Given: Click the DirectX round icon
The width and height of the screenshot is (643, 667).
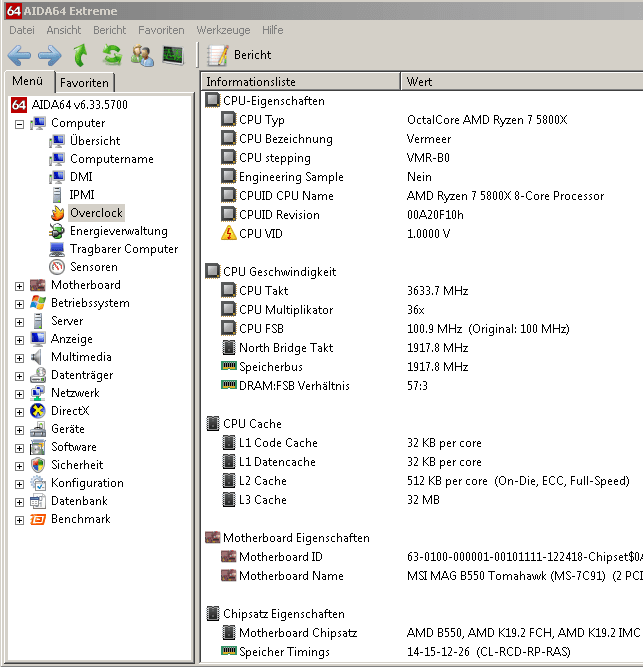Looking at the screenshot, I should point(38,411).
